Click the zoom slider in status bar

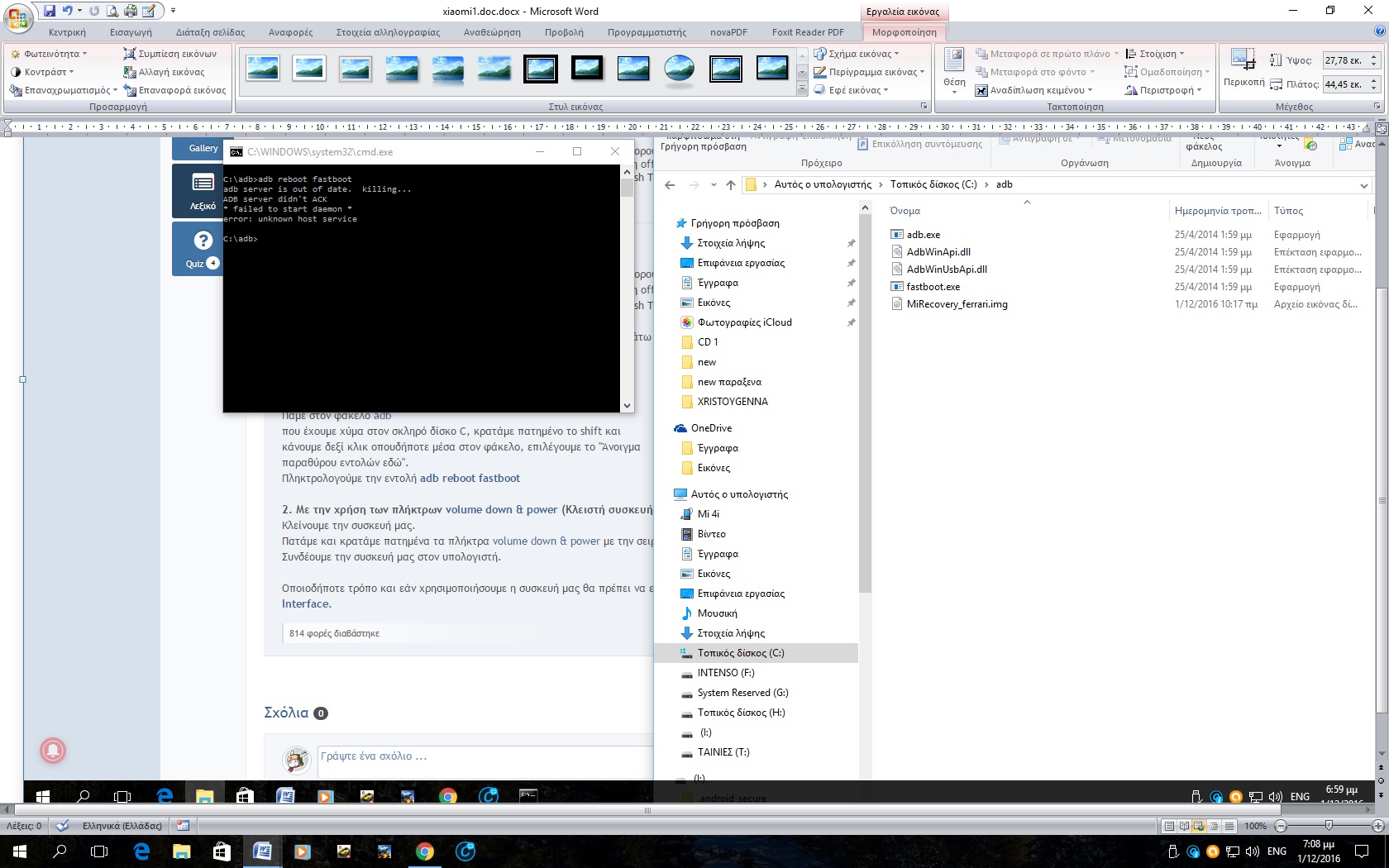(1329, 826)
